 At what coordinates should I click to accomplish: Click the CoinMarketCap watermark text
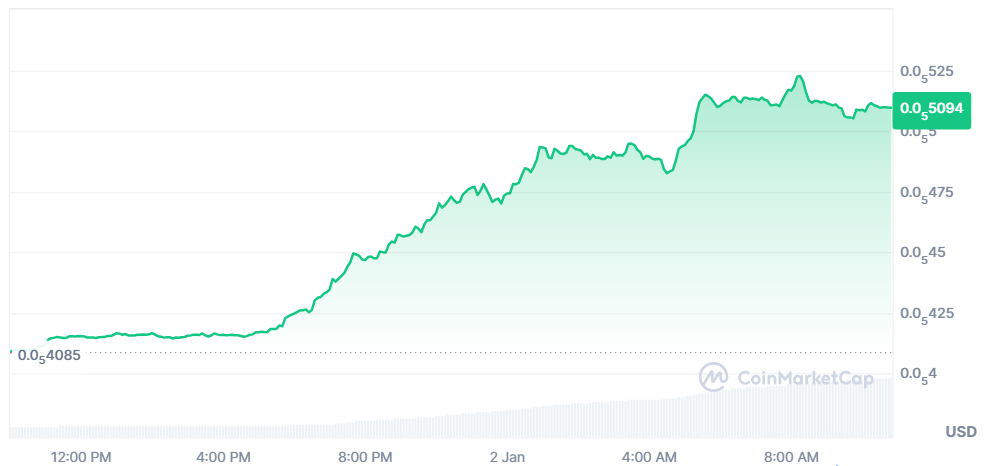coord(805,378)
